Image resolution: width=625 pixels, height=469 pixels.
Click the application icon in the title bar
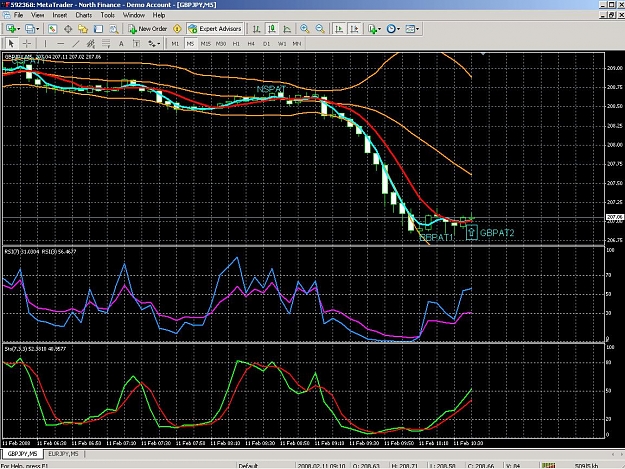pos(5,5)
